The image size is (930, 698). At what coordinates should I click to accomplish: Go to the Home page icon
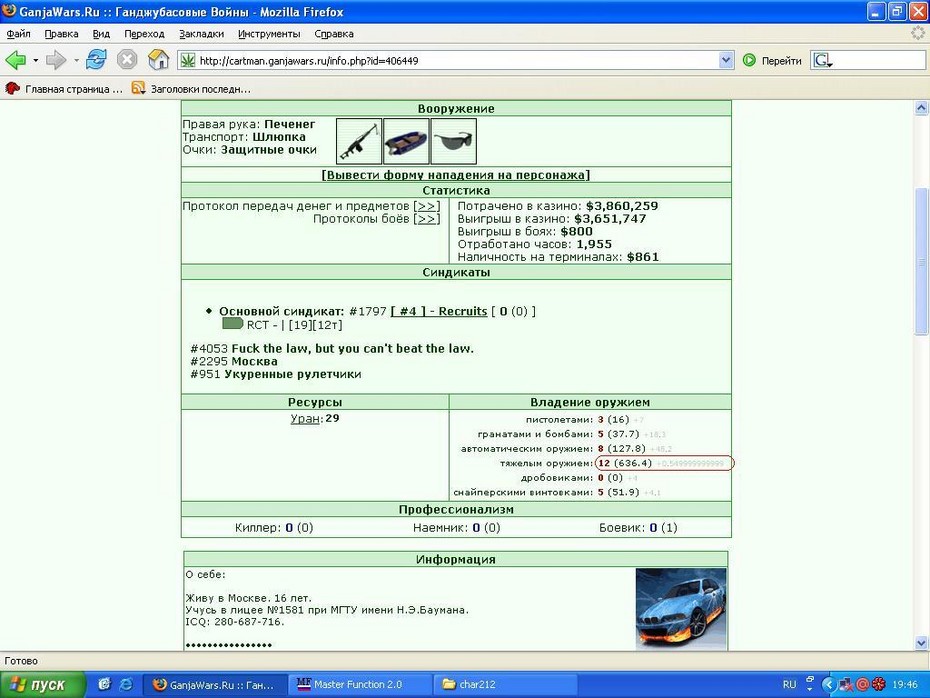click(x=158, y=60)
